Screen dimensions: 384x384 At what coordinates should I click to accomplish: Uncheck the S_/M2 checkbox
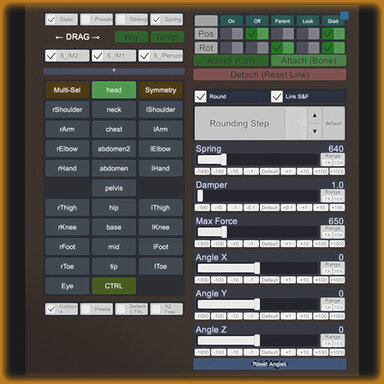coord(67,56)
